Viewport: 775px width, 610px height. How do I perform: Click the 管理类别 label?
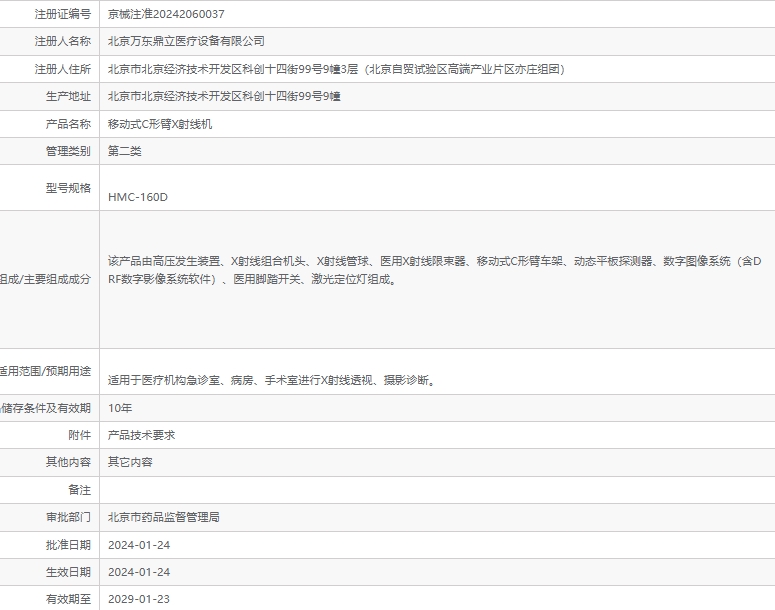[x=68, y=151]
